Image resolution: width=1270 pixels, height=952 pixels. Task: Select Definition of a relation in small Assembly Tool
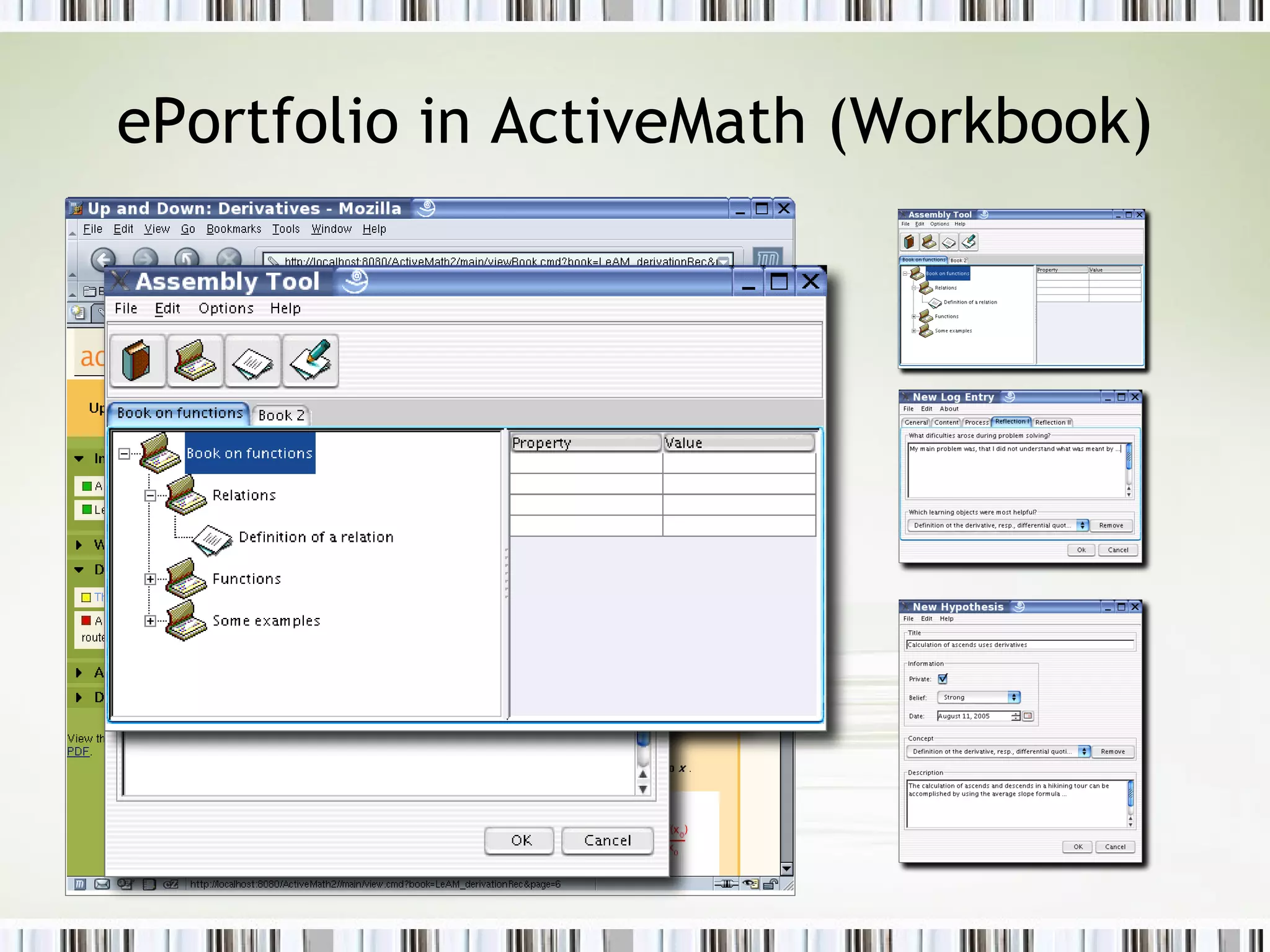pos(970,302)
